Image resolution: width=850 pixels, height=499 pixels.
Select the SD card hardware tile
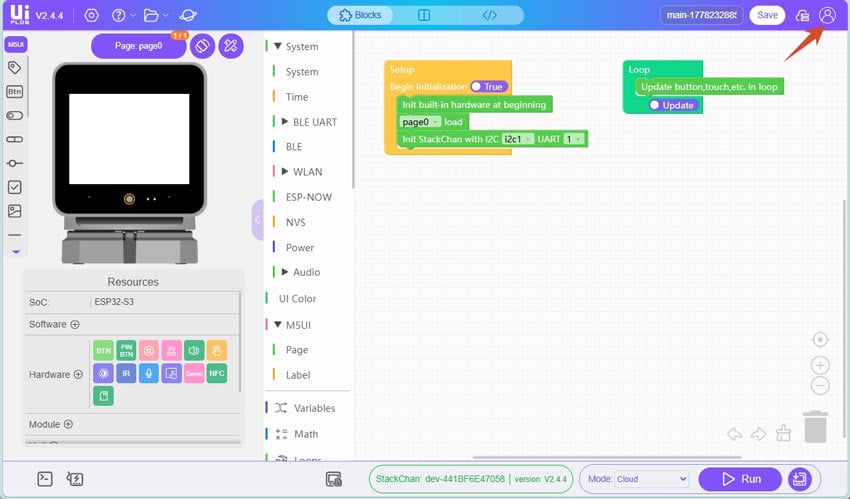click(104, 396)
